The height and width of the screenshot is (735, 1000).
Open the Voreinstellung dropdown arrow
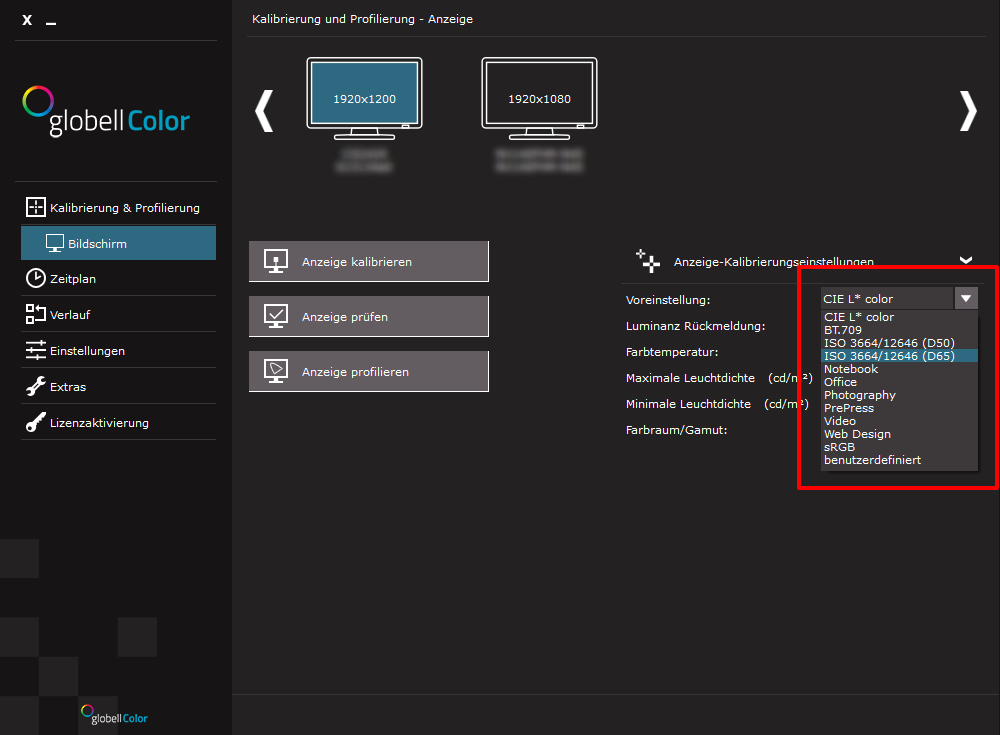click(965, 298)
